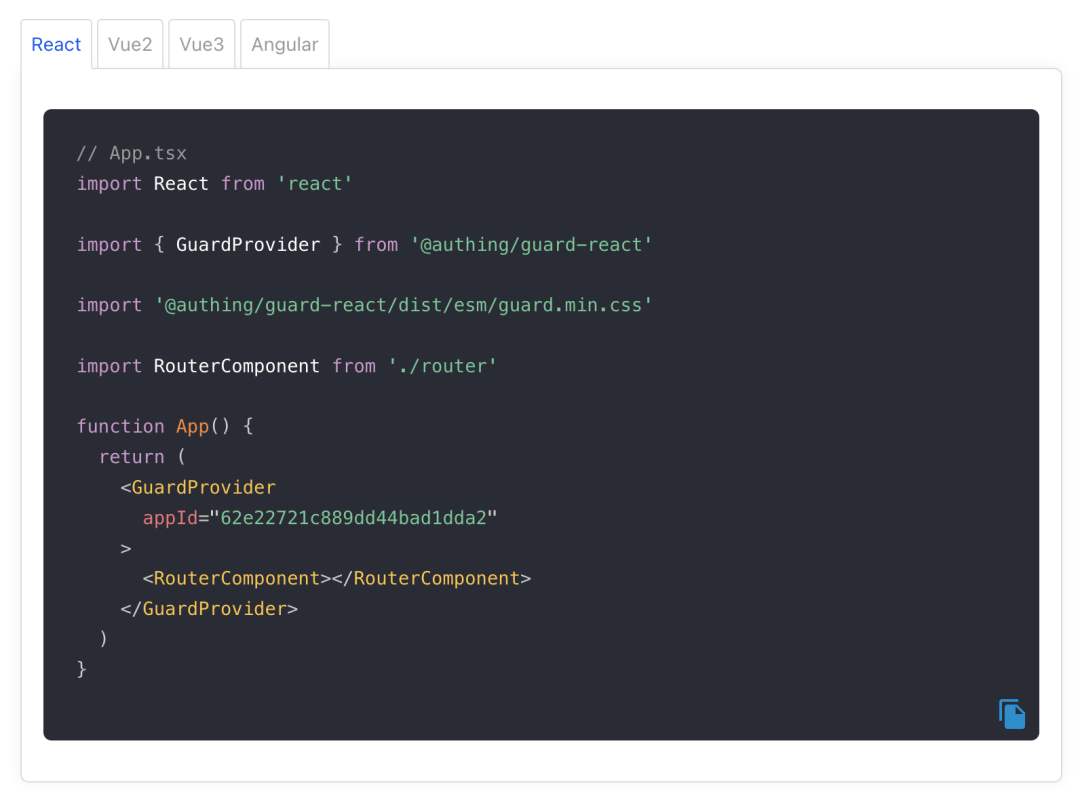Viewport: 1080px width, 792px height.
Task: Click the 'react' import string
Action: click(x=315, y=184)
